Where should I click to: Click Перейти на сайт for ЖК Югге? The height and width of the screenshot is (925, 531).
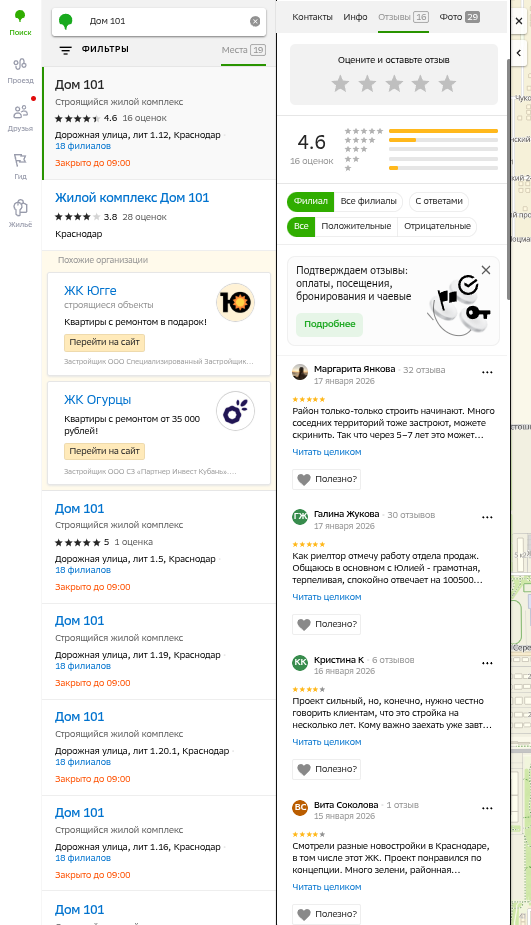104,342
